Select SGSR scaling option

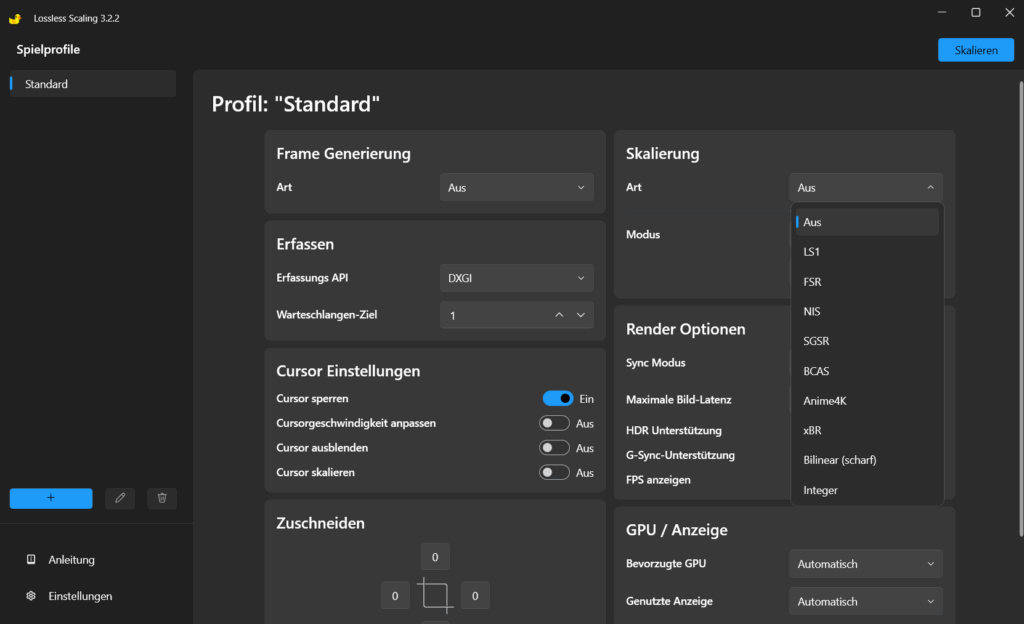pos(867,341)
